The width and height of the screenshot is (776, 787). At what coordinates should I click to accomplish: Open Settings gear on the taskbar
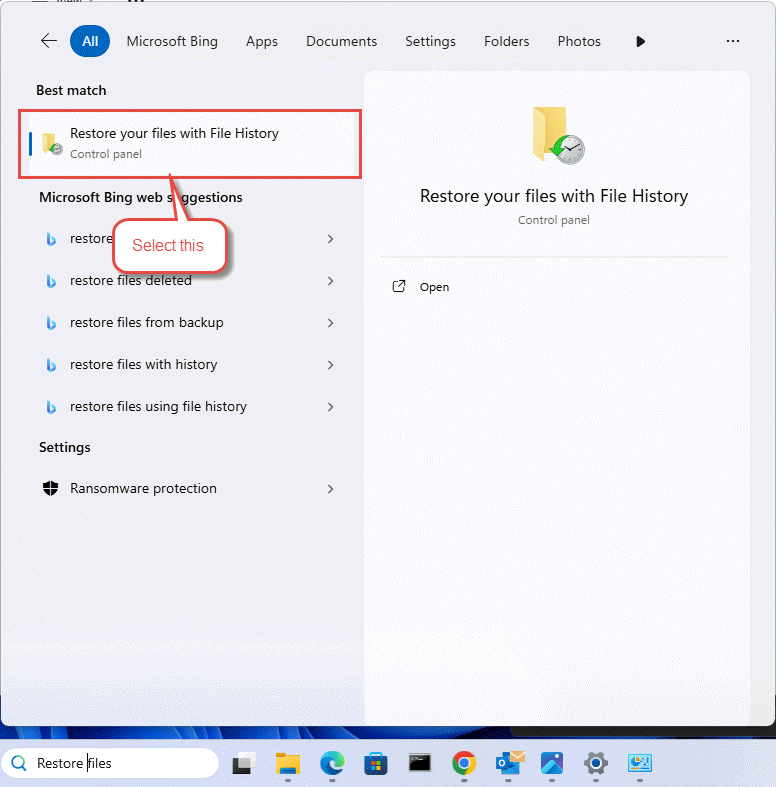click(x=596, y=763)
